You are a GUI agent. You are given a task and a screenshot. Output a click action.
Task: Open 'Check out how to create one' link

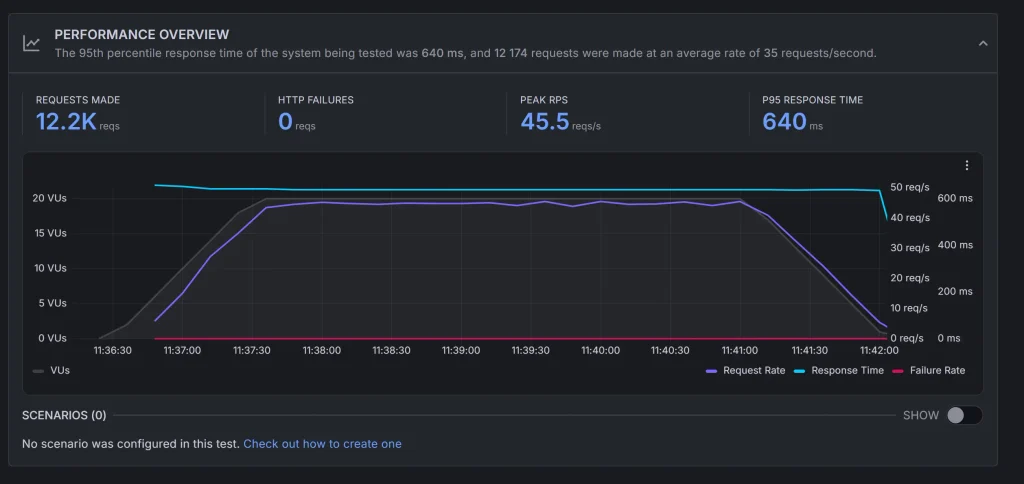click(x=323, y=444)
